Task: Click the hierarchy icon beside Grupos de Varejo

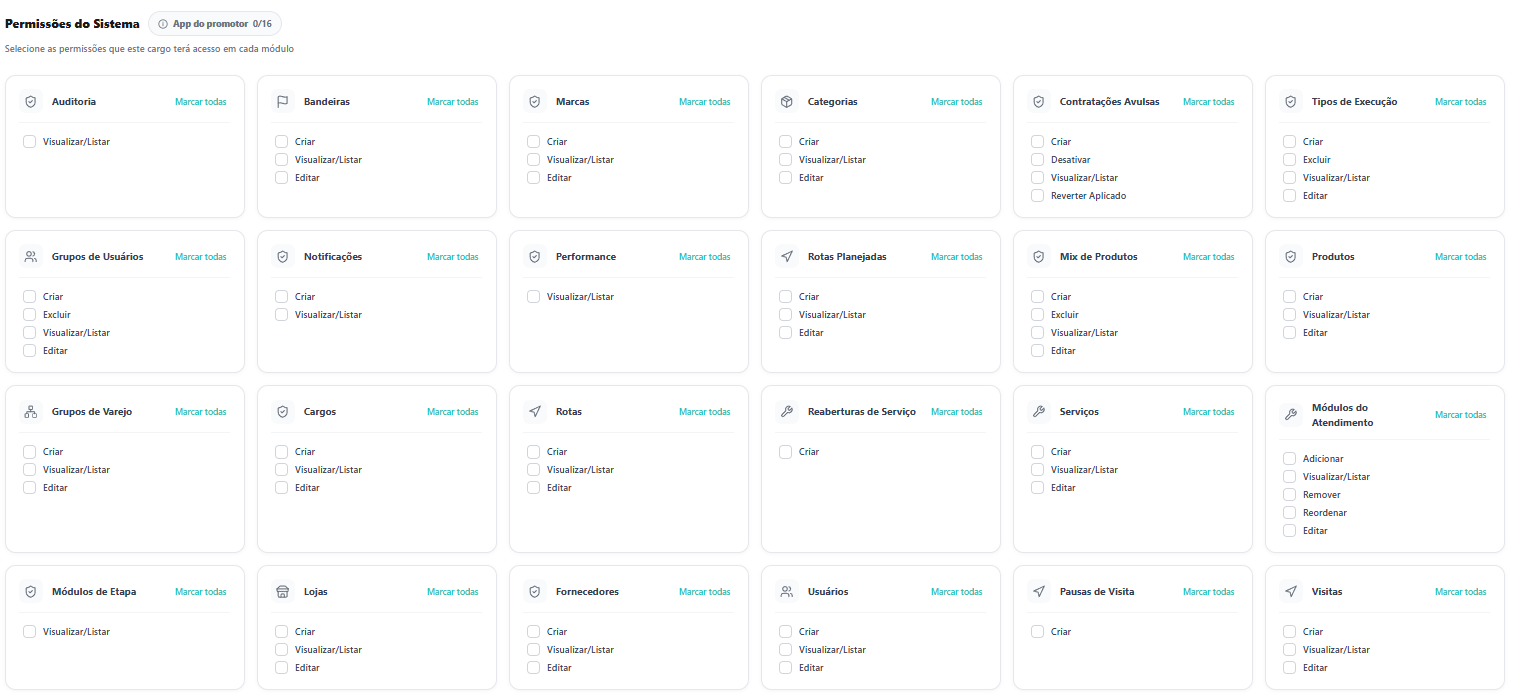Action: [x=31, y=412]
